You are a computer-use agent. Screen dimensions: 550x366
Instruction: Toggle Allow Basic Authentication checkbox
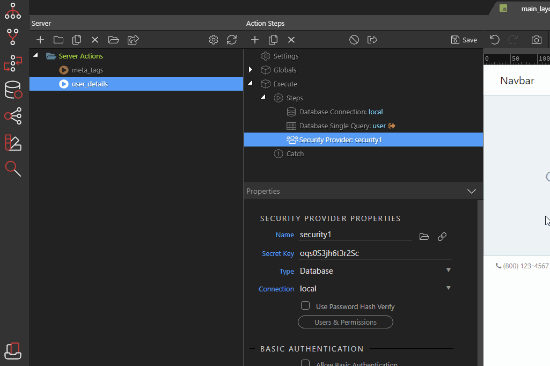(306, 362)
